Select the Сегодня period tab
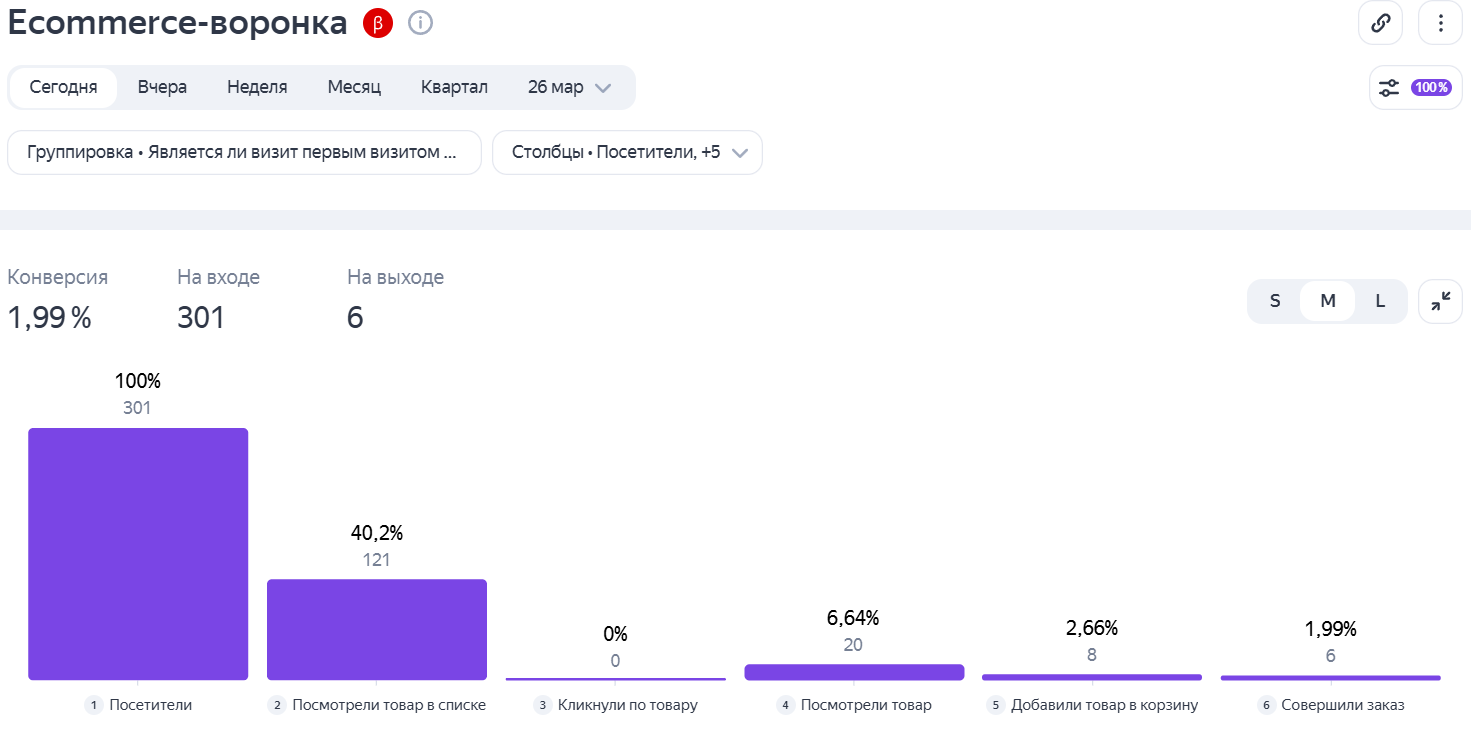The height and width of the screenshot is (738, 1471). (x=63, y=87)
